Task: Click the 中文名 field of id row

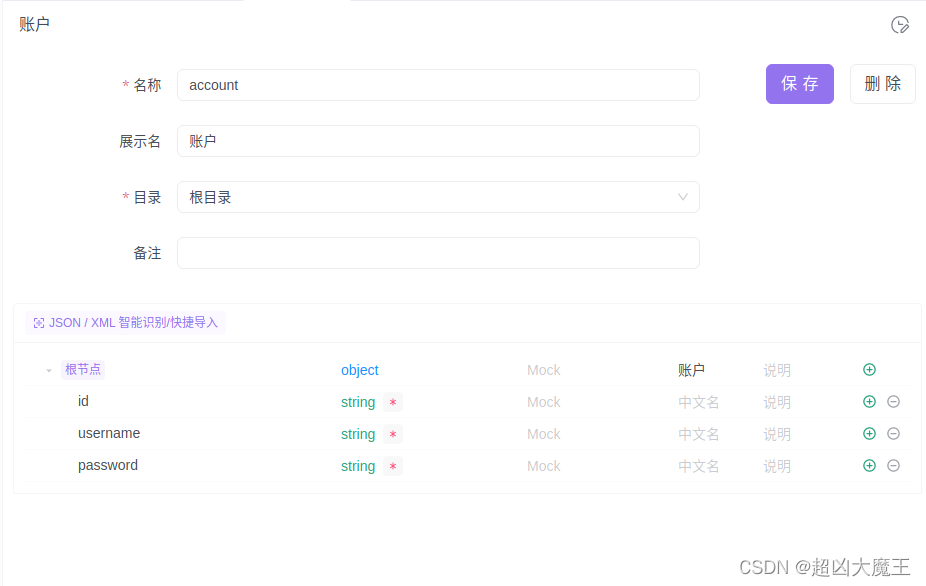Action: click(x=699, y=402)
